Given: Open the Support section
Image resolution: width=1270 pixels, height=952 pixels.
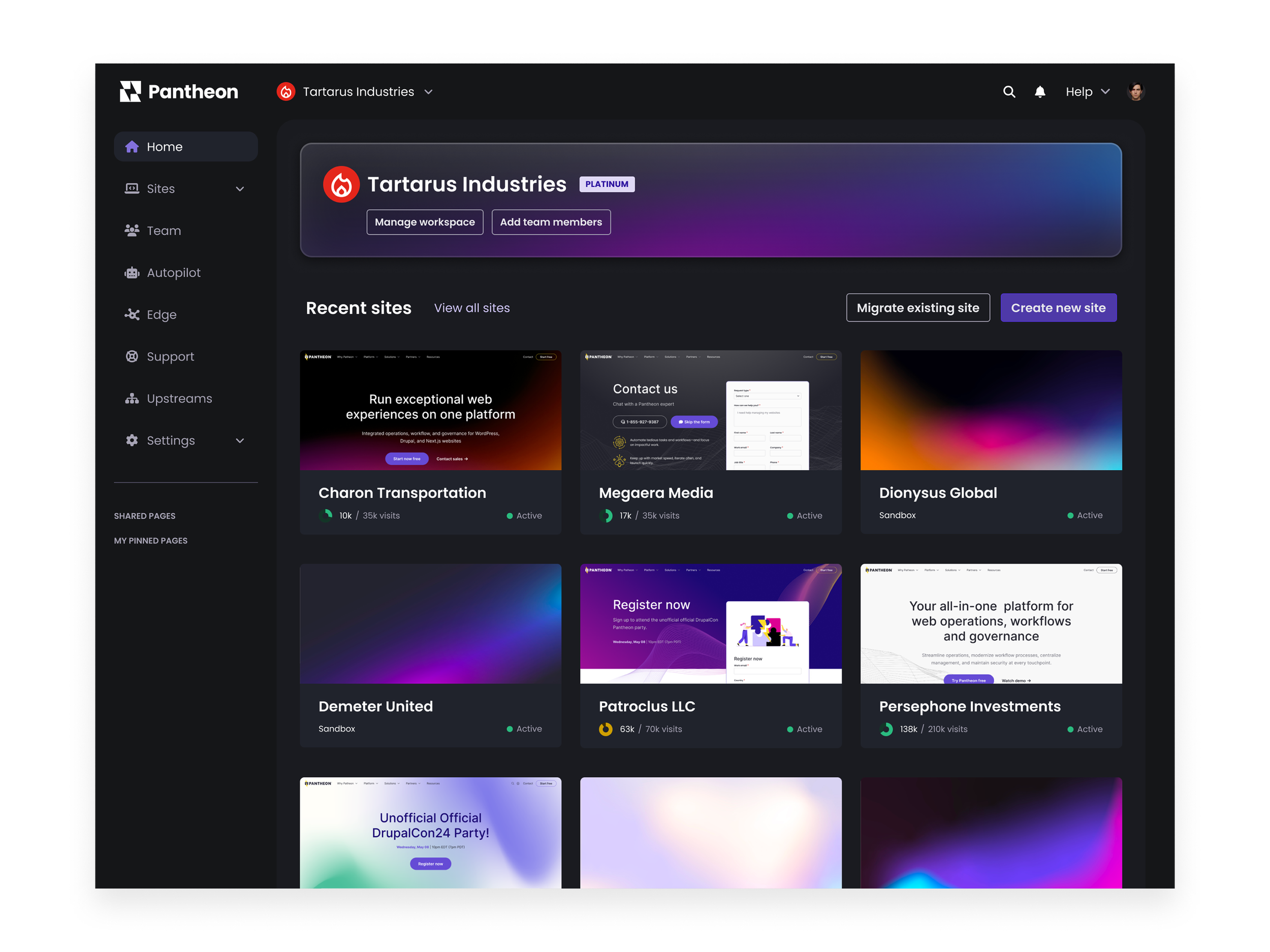Looking at the screenshot, I should click(x=133, y=356).
